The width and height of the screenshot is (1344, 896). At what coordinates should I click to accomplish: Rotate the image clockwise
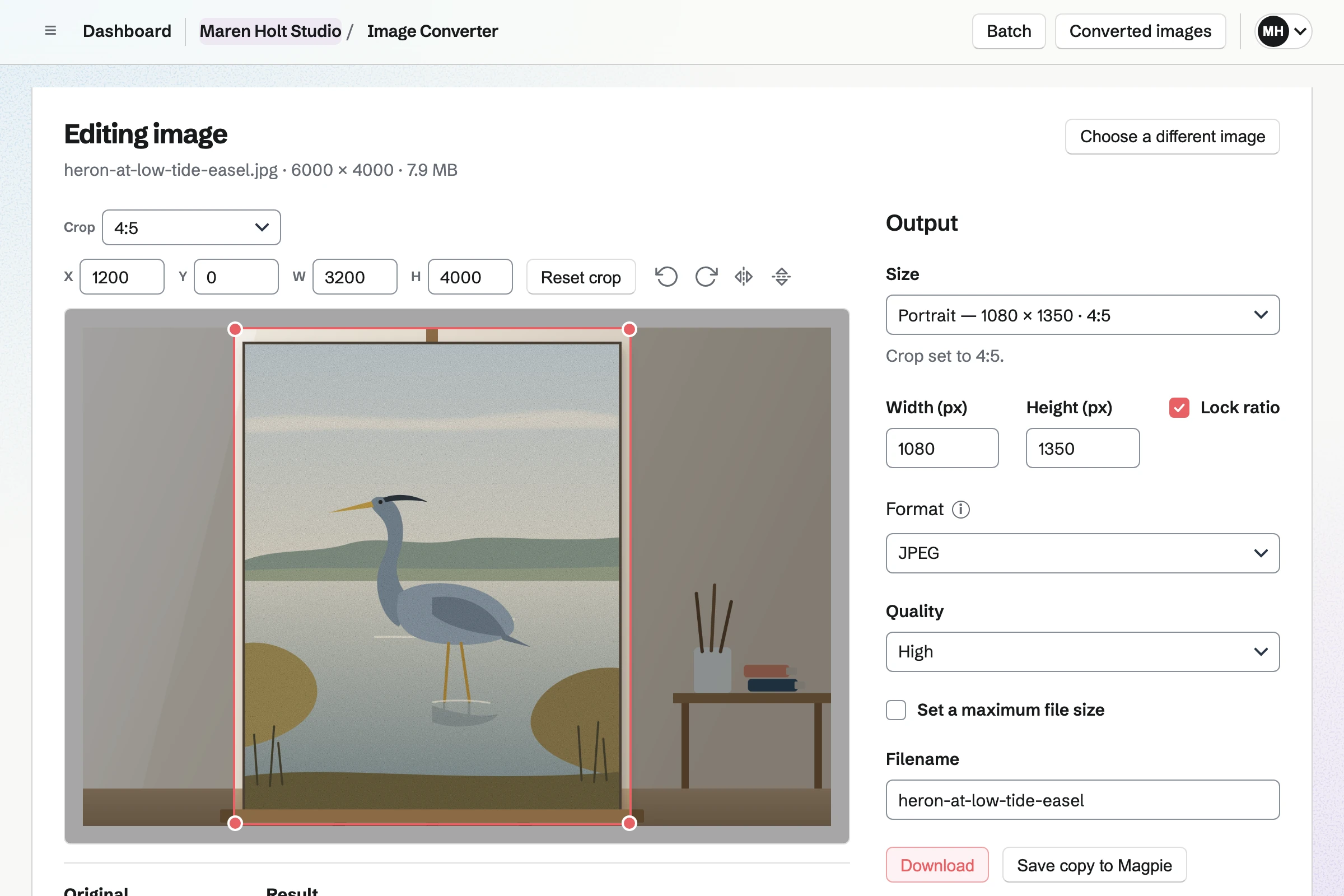pos(706,277)
